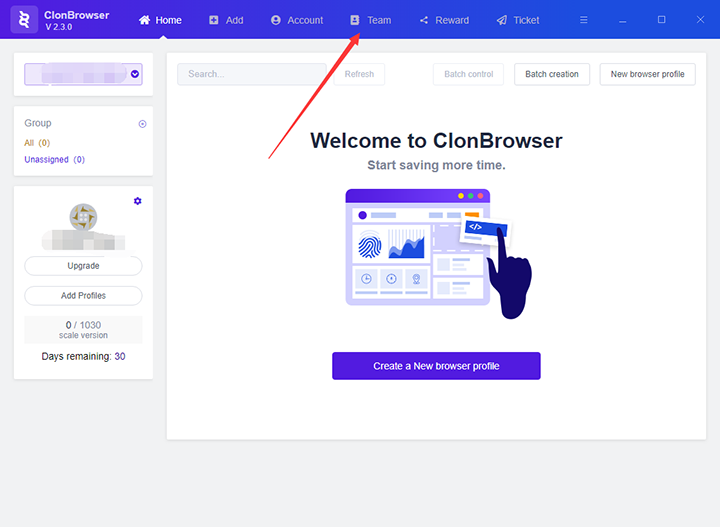Open the Home tab
This screenshot has width=720, height=527.
coord(160,20)
